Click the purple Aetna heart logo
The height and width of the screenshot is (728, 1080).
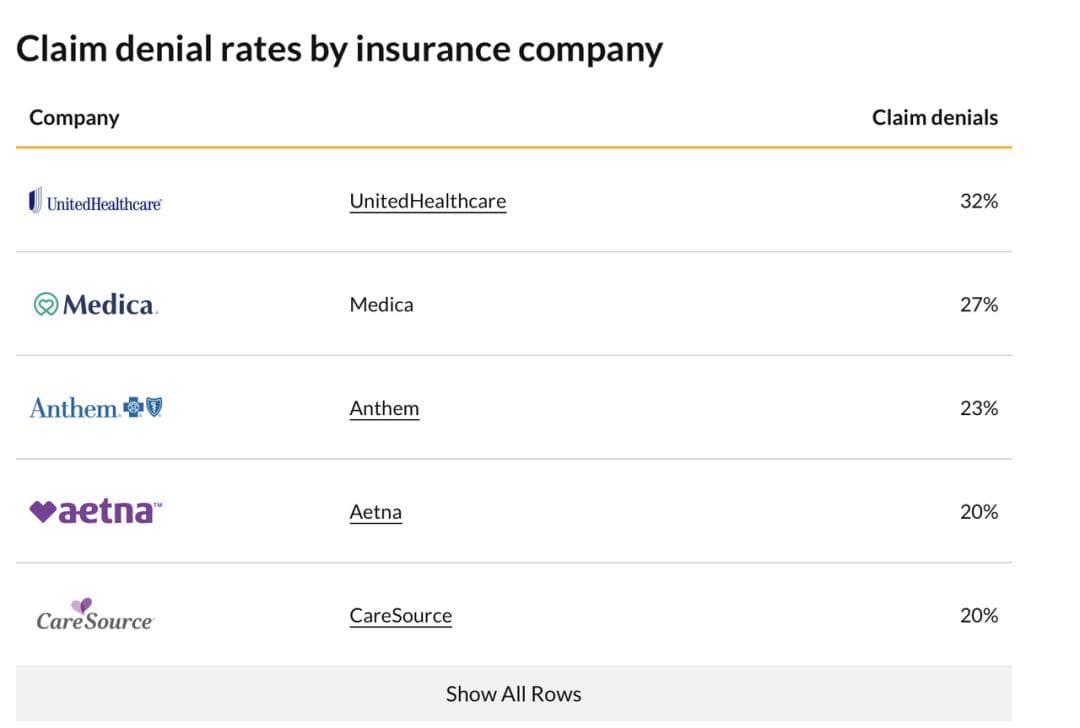[x=43, y=511]
